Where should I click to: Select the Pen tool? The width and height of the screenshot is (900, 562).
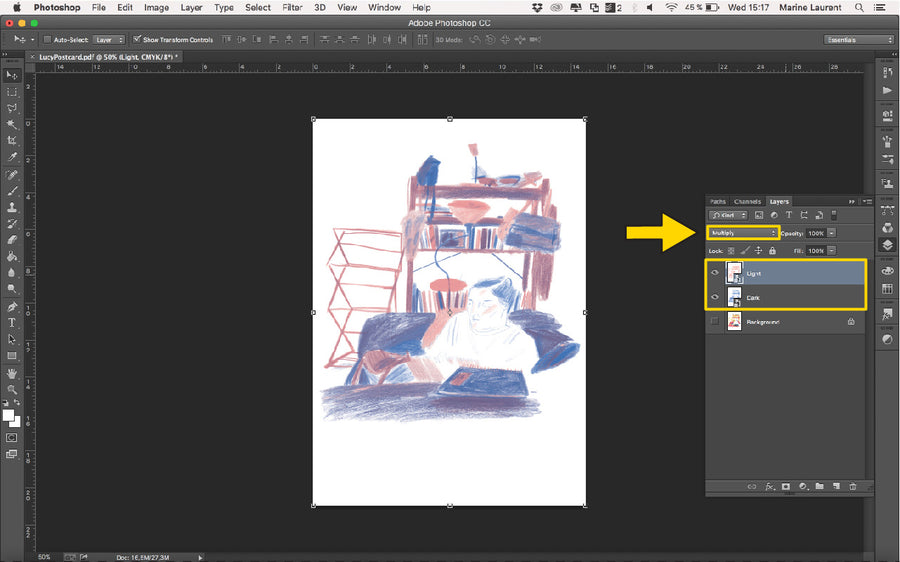click(x=11, y=307)
